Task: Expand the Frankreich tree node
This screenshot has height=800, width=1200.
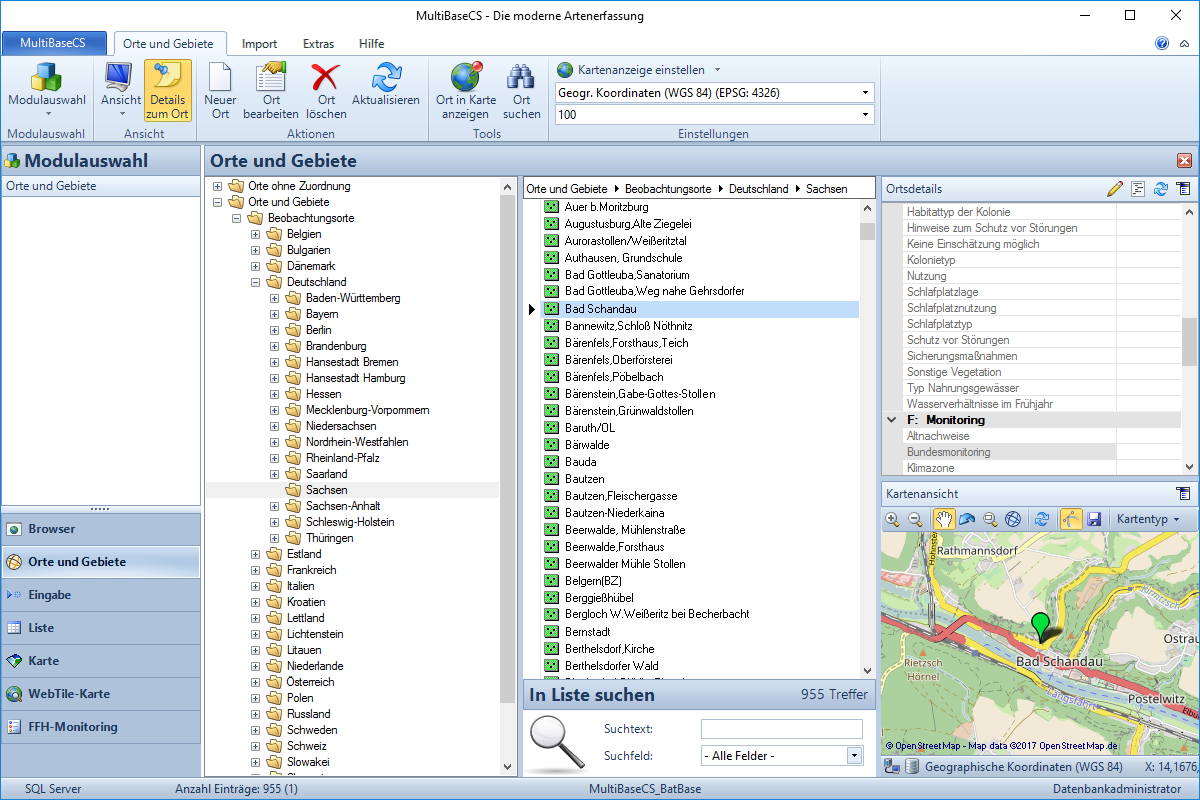Action: coord(255,570)
